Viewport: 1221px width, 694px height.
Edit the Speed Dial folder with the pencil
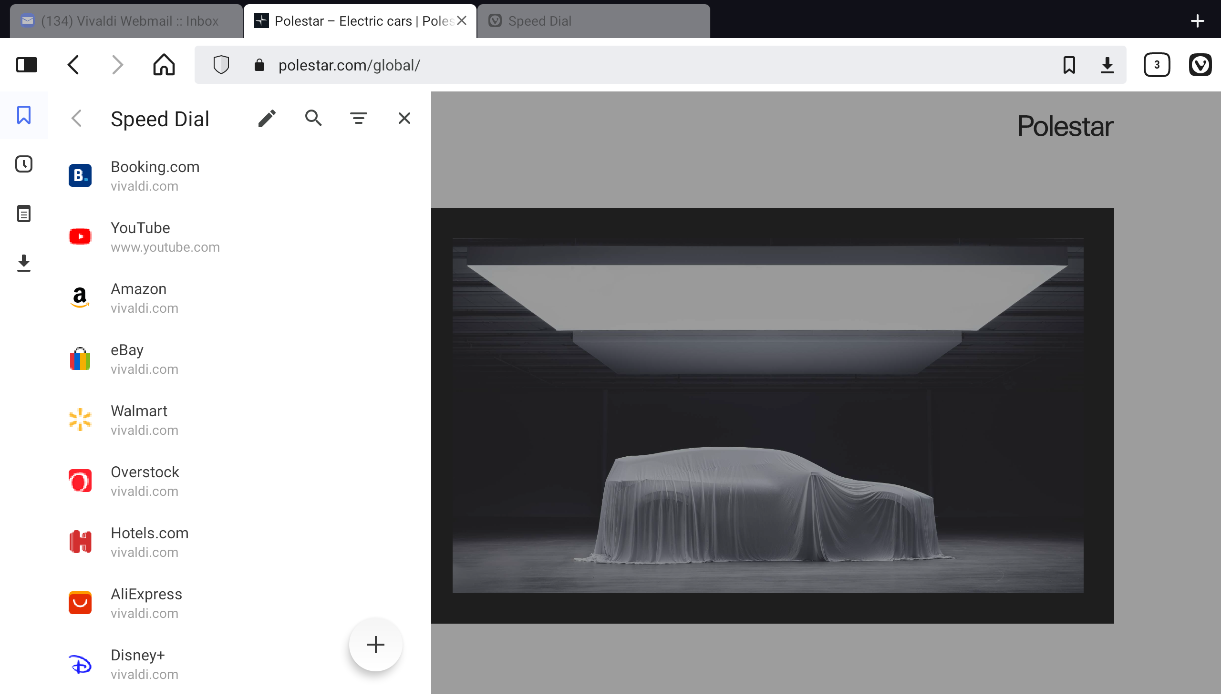267,118
